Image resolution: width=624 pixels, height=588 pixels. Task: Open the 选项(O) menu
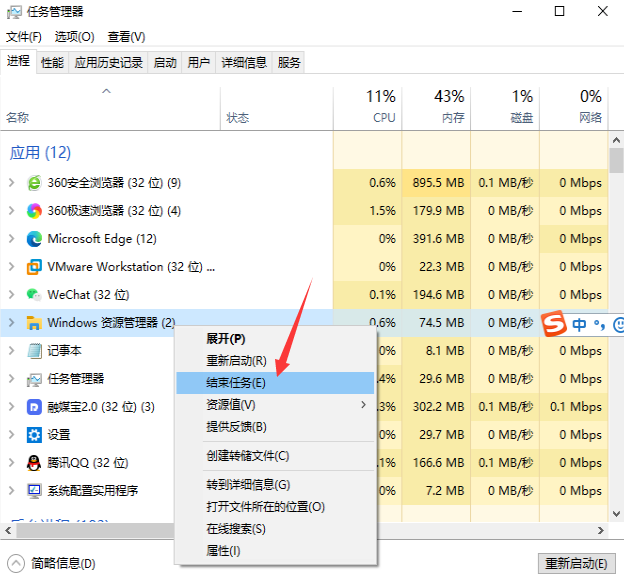click(x=74, y=37)
